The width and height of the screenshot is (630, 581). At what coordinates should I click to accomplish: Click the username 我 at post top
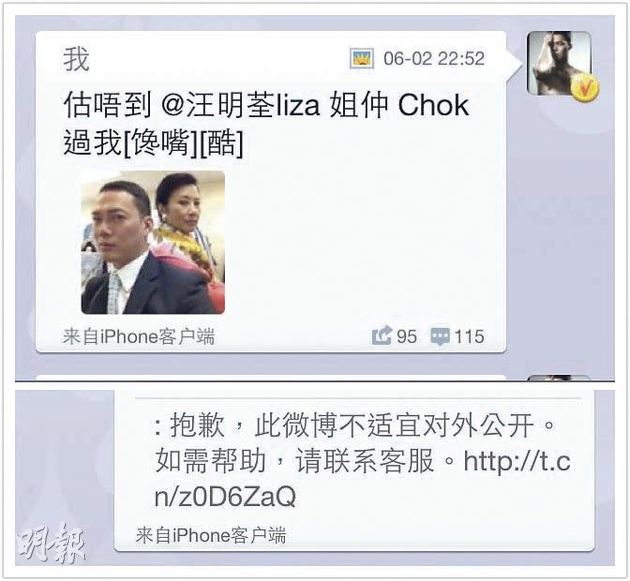click(x=76, y=59)
